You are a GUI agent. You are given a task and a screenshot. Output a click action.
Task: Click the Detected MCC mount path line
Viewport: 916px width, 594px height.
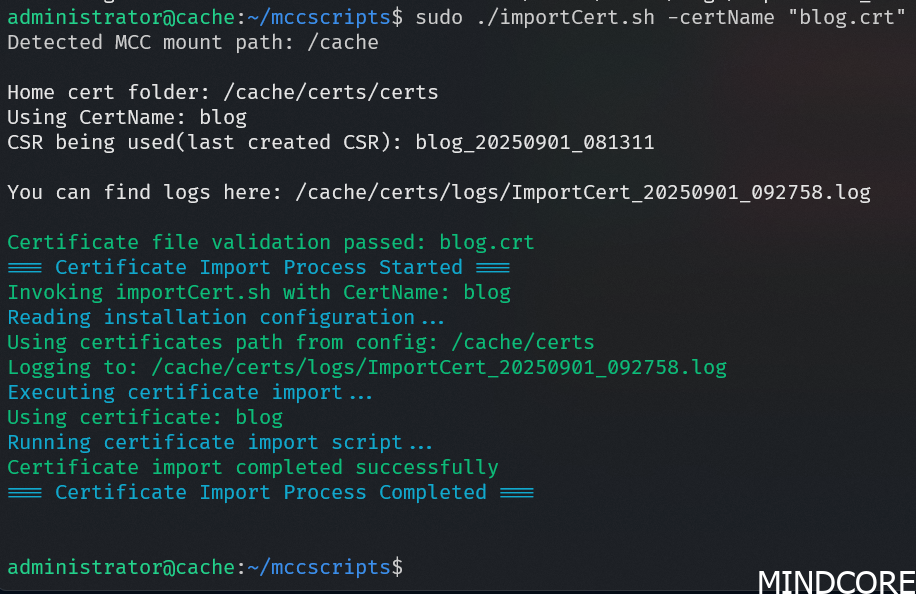click(193, 42)
